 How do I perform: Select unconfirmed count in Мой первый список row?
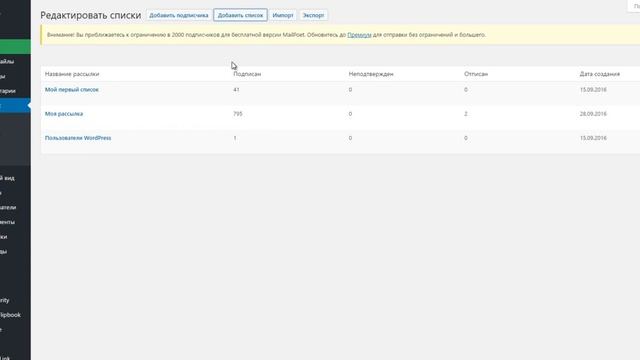350,89
